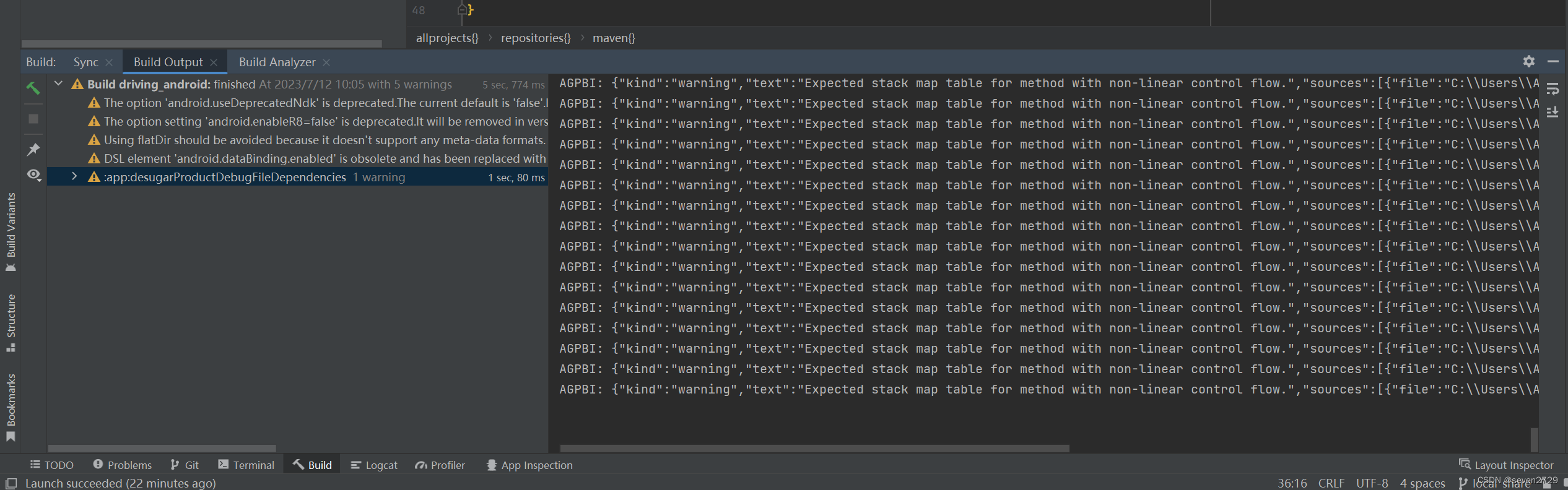The width and height of the screenshot is (1568, 490).
Task: Open Structure side panel
Action: [11, 323]
